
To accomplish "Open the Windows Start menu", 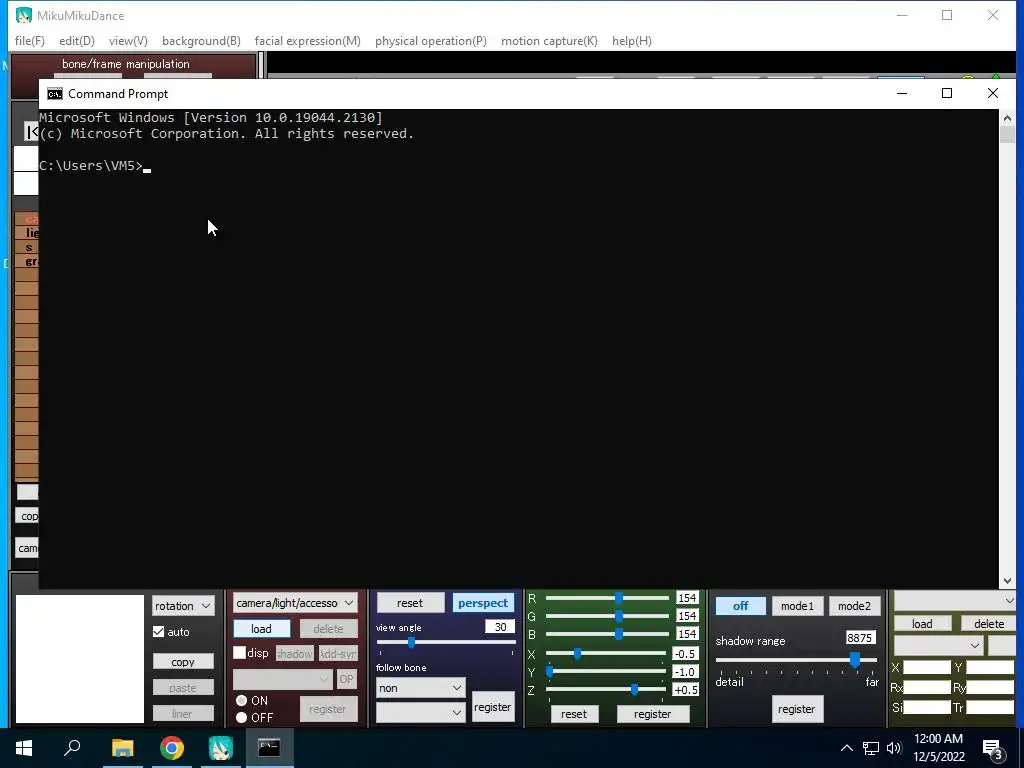I will point(24,748).
